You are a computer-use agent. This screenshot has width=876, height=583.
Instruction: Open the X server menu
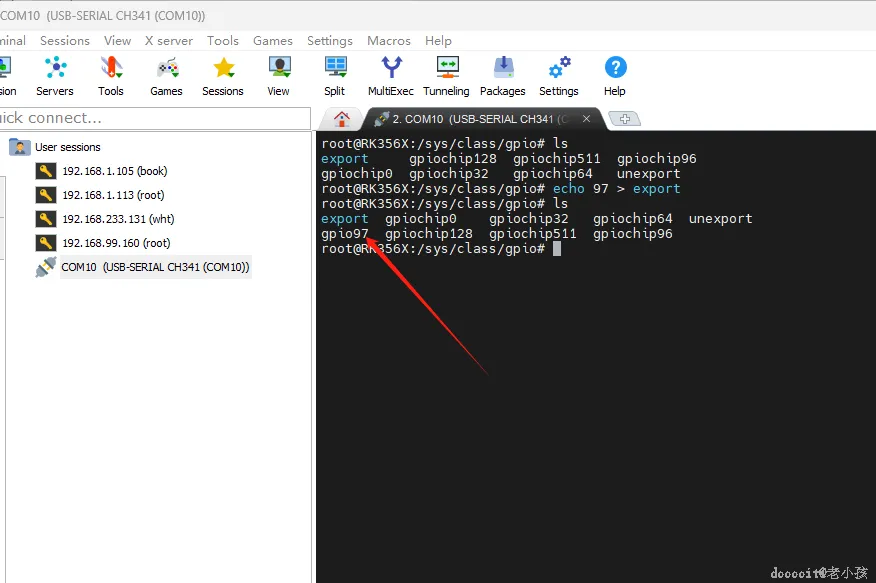[169, 41]
